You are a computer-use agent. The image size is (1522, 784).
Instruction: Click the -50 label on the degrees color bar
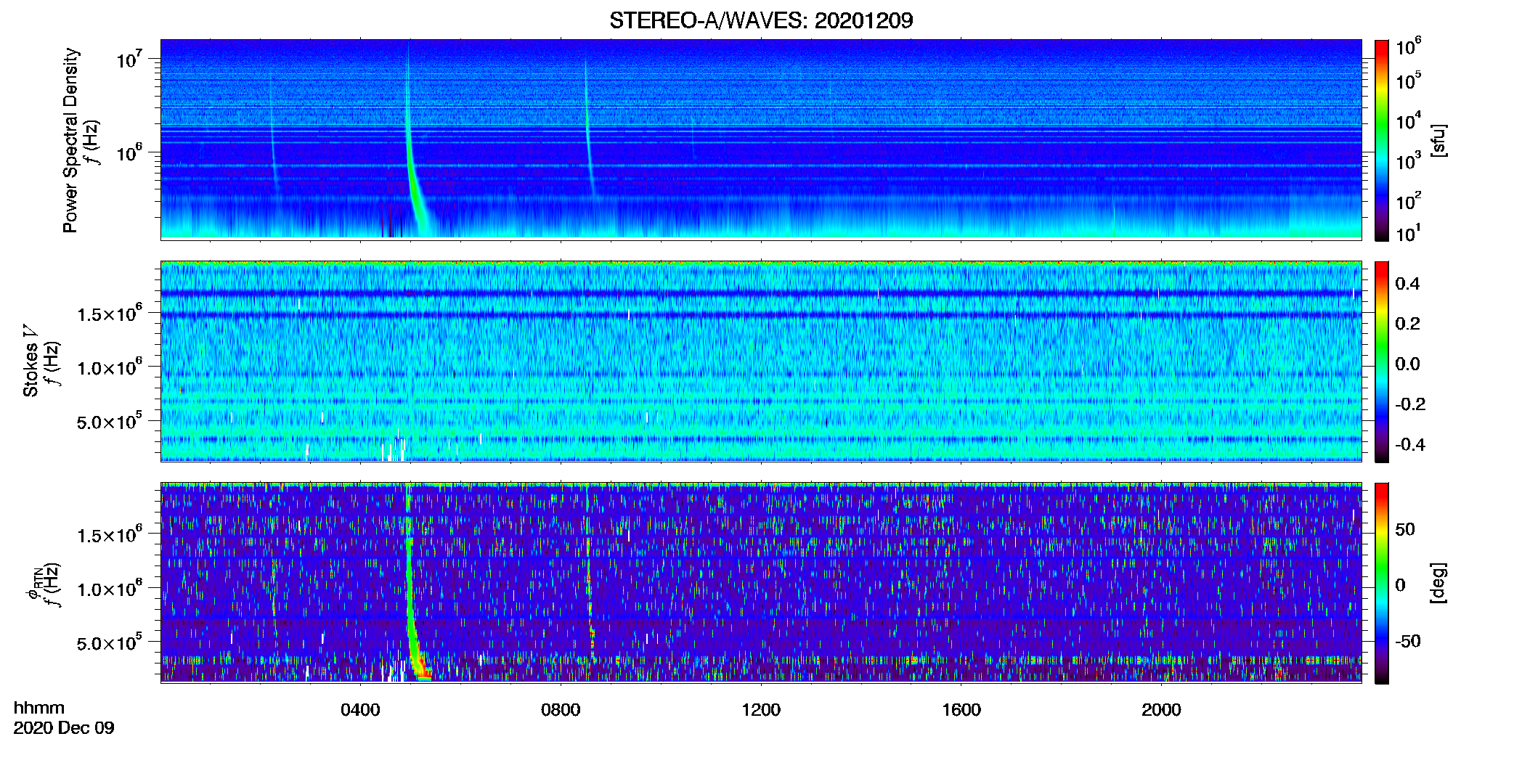(1407, 641)
